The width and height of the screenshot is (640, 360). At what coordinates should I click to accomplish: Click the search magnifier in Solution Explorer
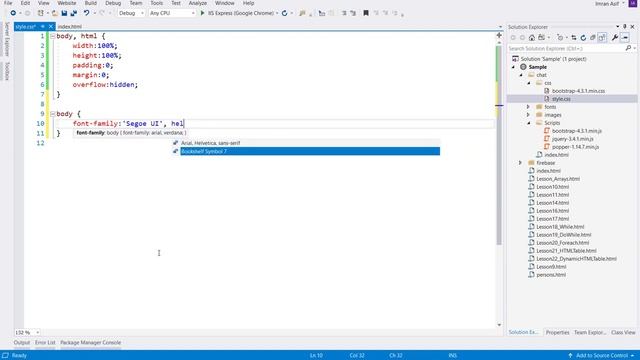[x=628, y=48]
